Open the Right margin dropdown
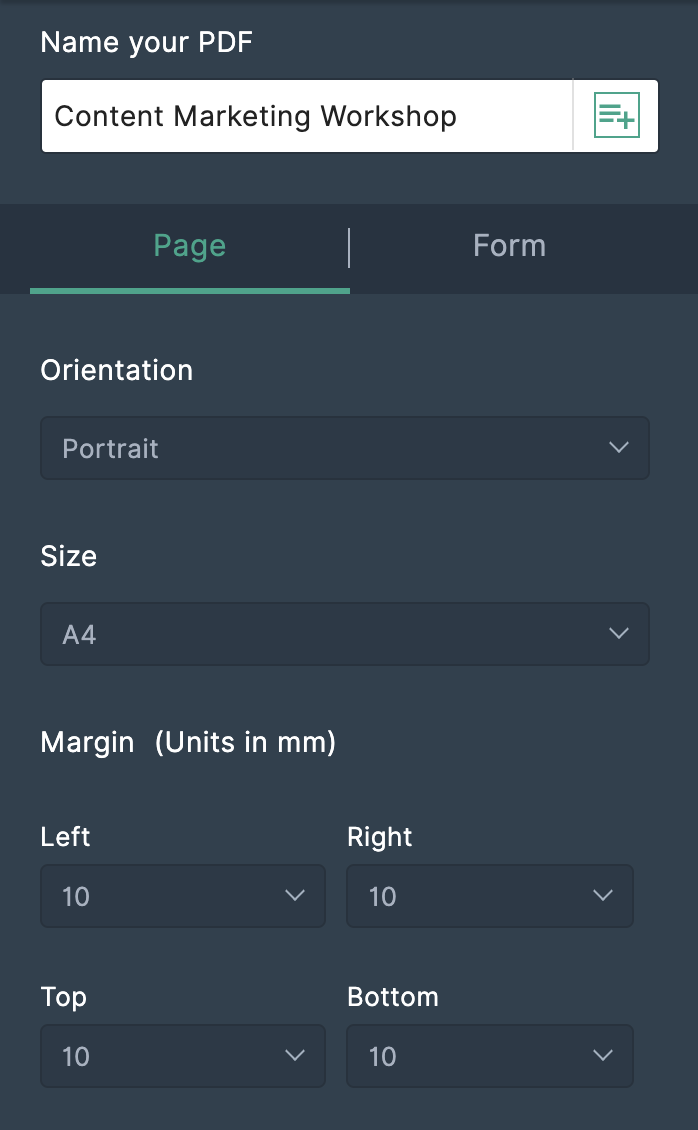This screenshot has width=698, height=1130. pos(490,896)
